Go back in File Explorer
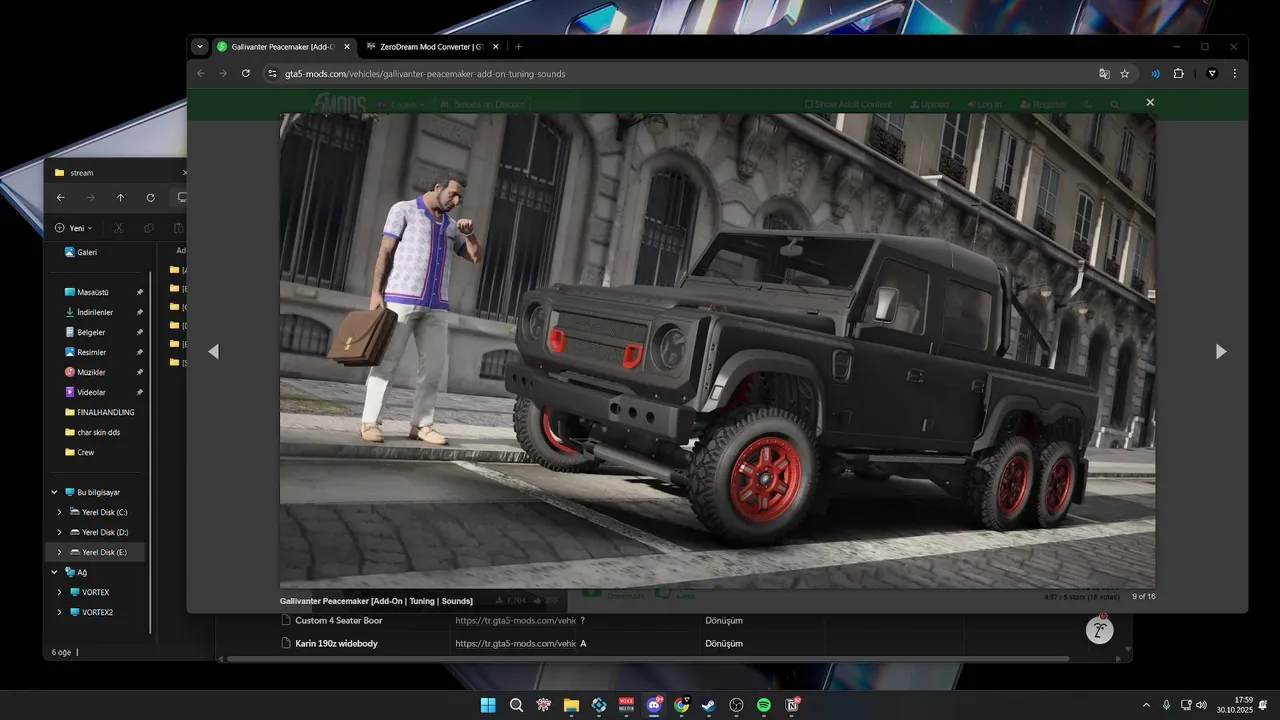This screenshot has width=1280, height=720. coord(60,198)
